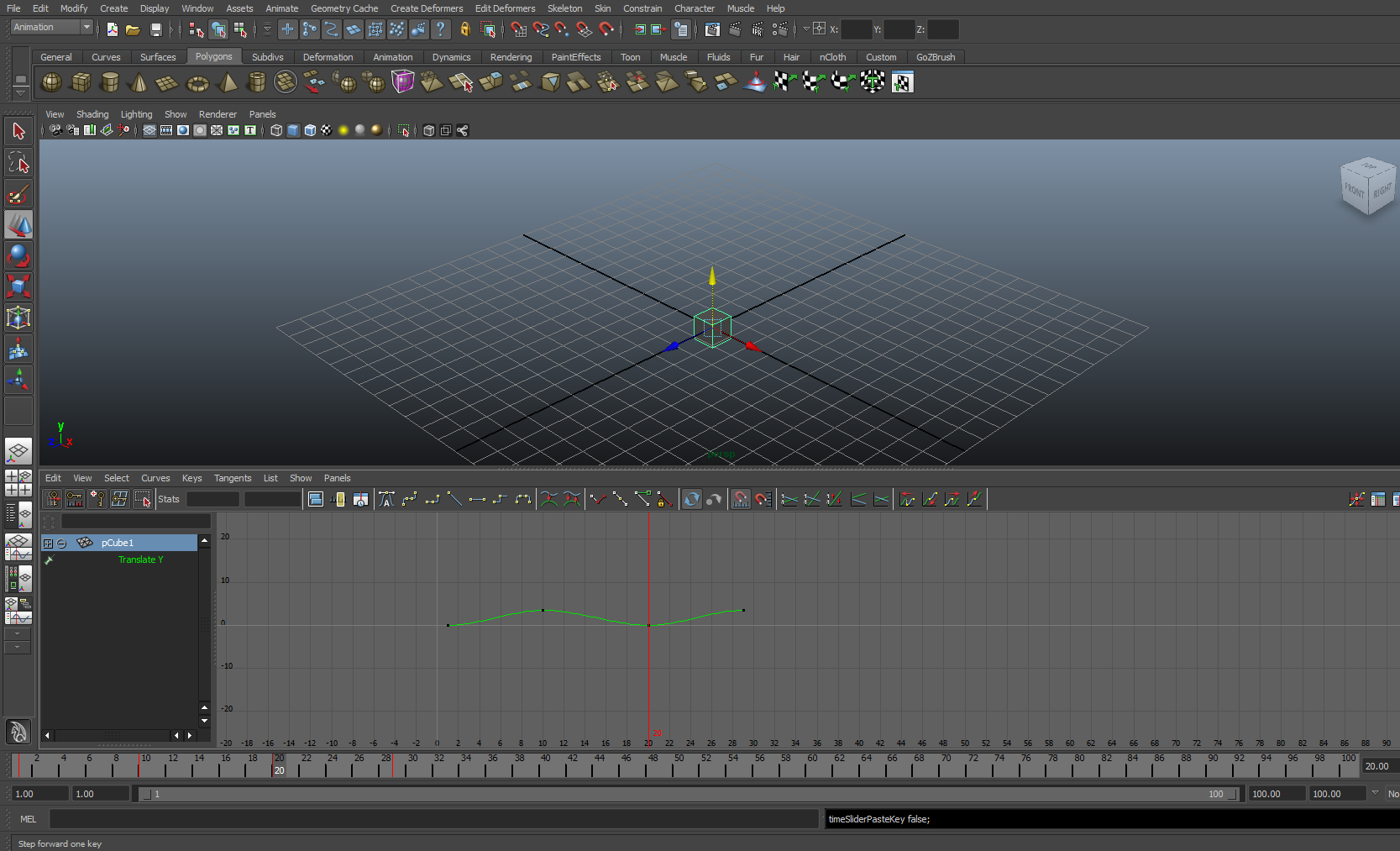The width and height of the screenshot is (1400, 851).
Task: Activate the Lasso select tool
Action: 18,162
